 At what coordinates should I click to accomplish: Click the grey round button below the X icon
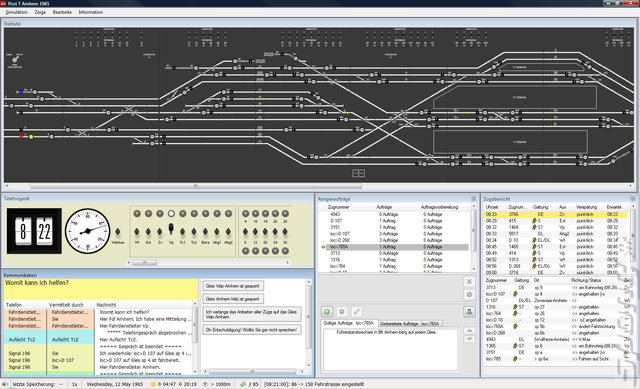(x=469, y=294)
